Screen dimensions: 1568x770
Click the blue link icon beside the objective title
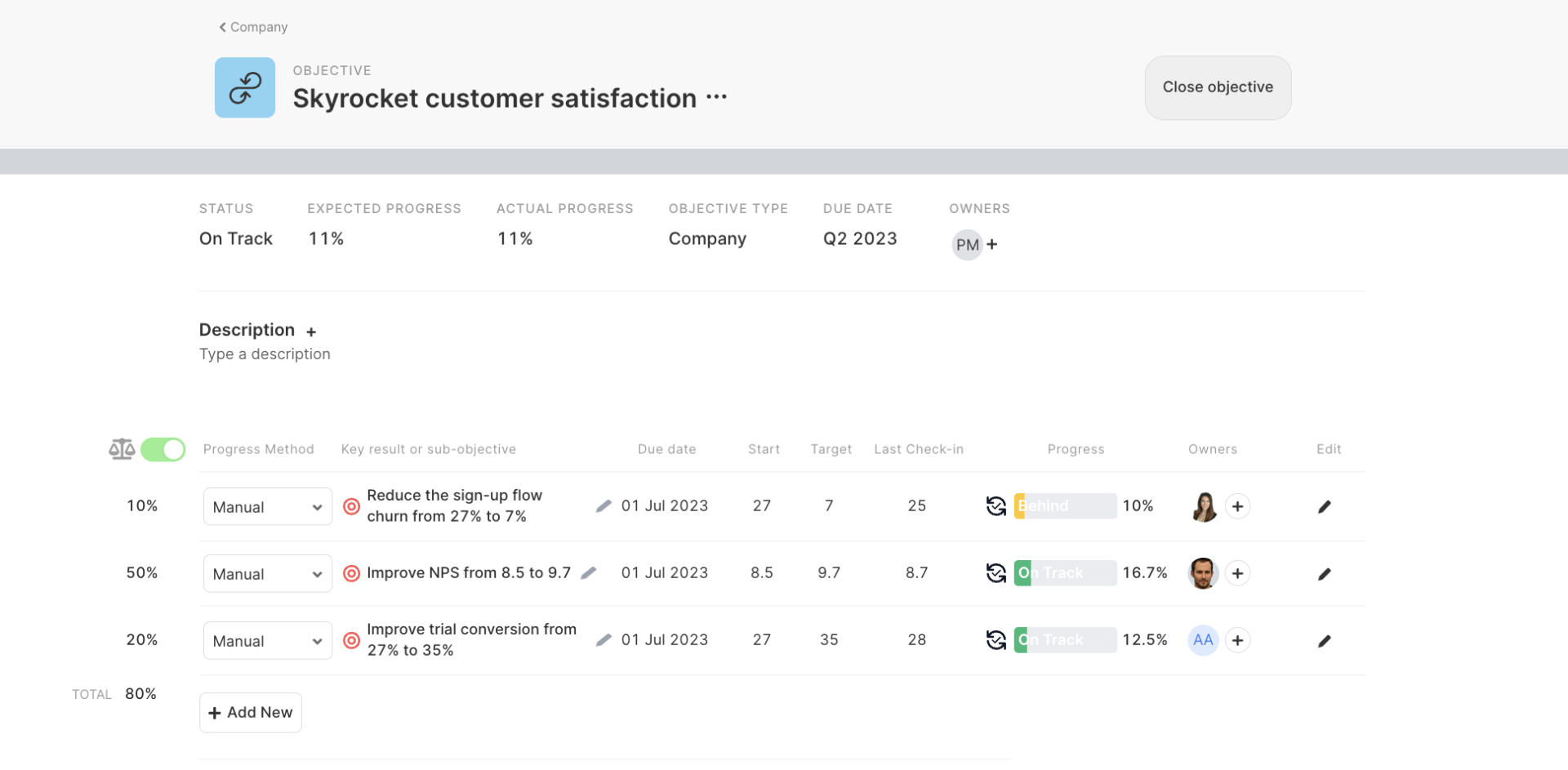[244, 87]
